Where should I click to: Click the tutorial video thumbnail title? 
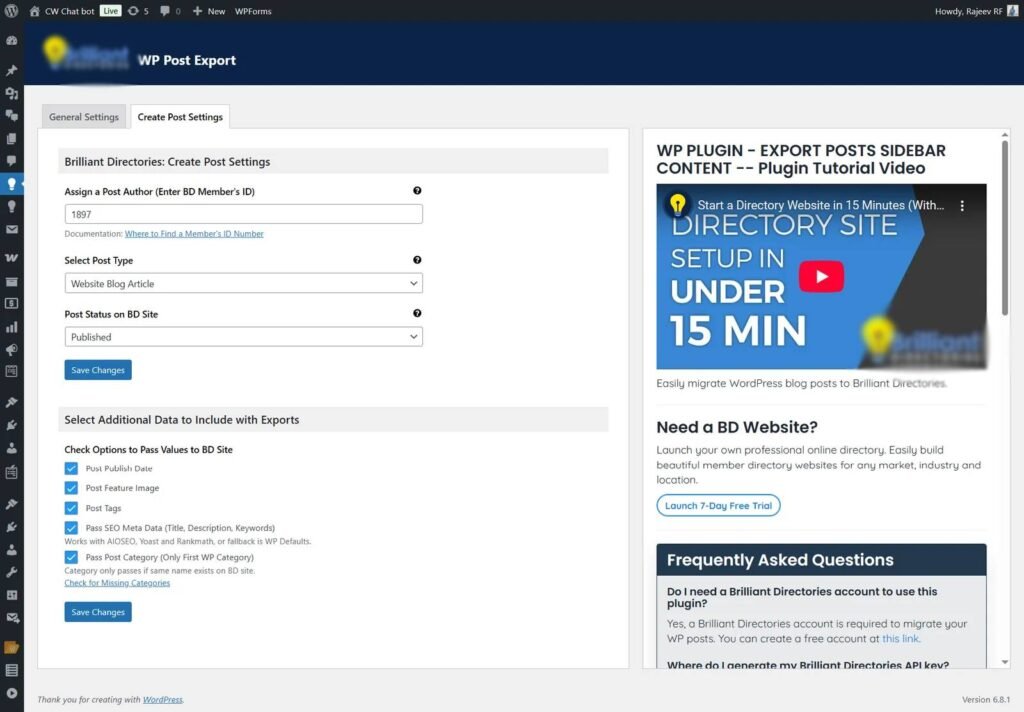pyautogui.click(x=820, y=205)
